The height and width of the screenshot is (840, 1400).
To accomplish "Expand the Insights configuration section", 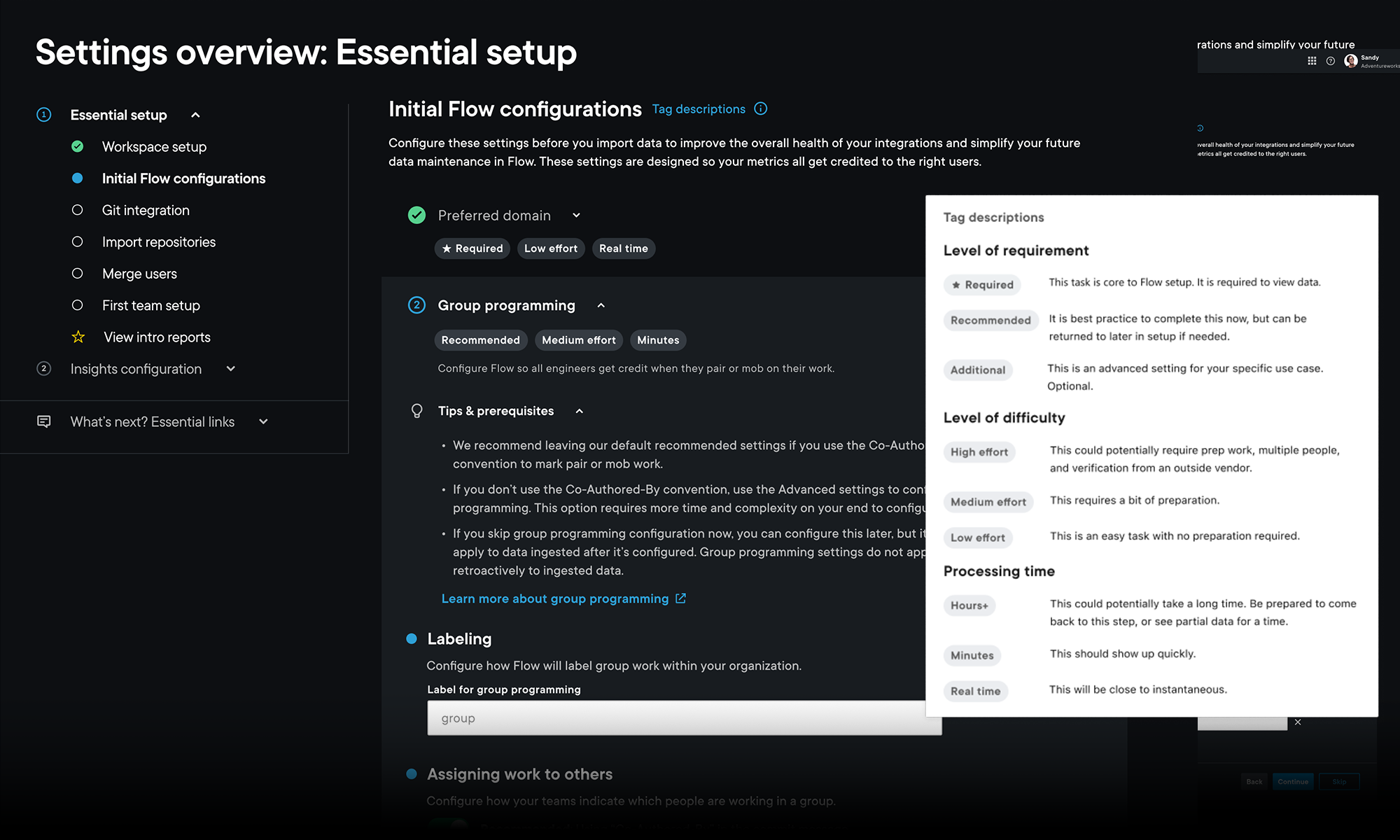I will pos(231,369).
